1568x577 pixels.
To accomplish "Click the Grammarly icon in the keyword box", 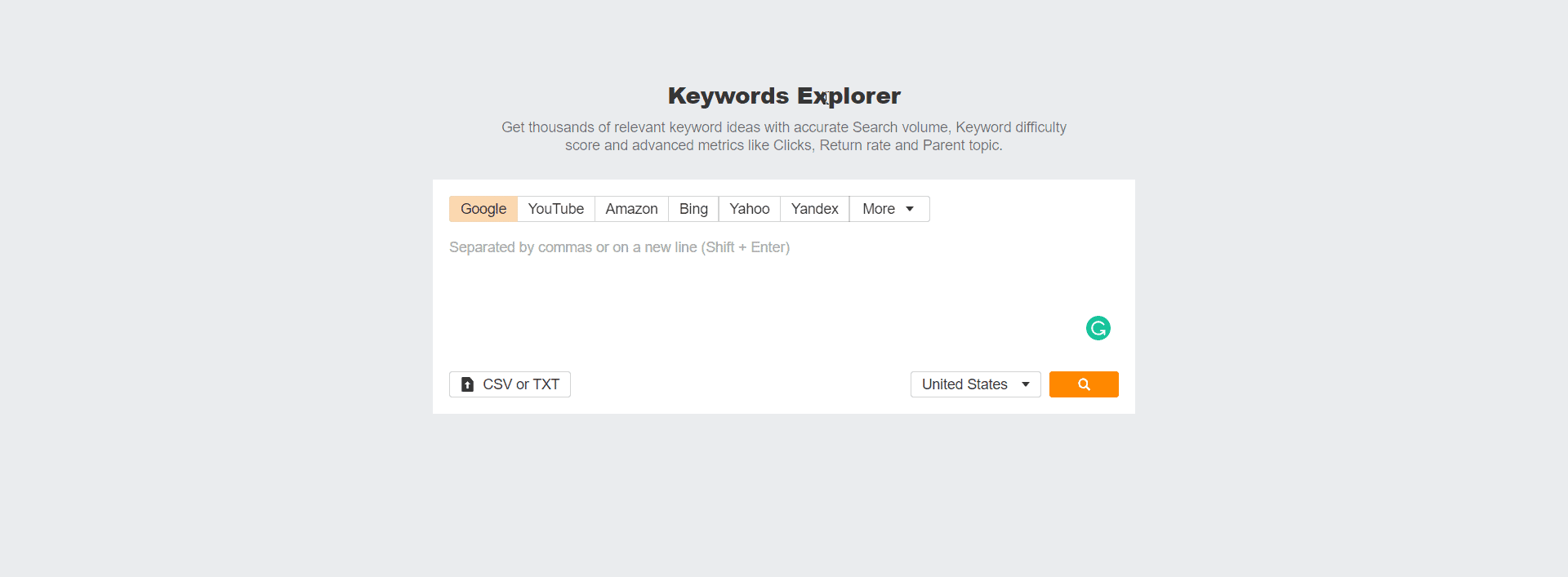I will 1098,328.
